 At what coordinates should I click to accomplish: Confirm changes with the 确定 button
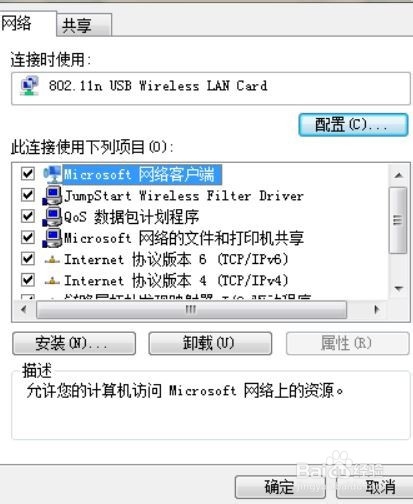click(280, 487)
